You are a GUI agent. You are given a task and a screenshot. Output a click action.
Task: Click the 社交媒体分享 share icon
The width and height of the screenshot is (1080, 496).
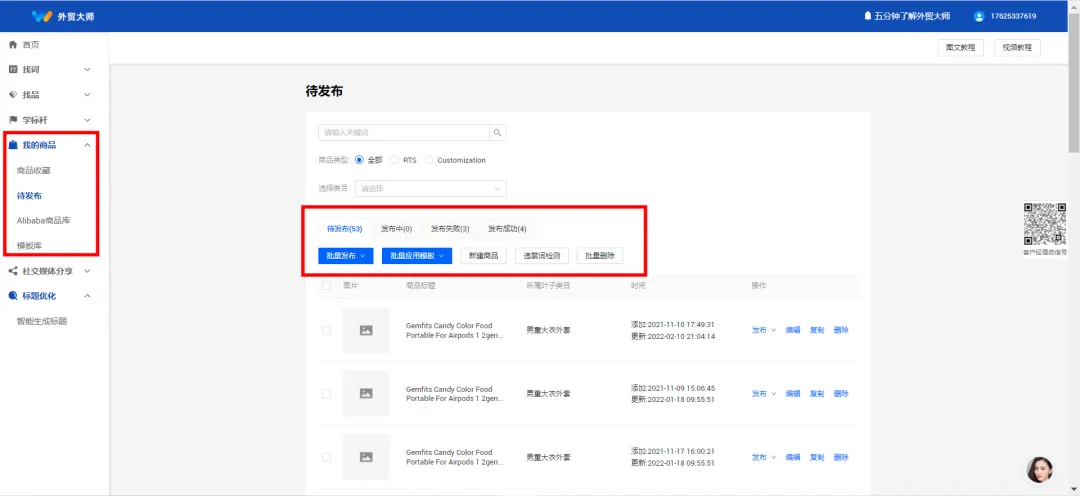pyautogui.click(x=12, y=271)
